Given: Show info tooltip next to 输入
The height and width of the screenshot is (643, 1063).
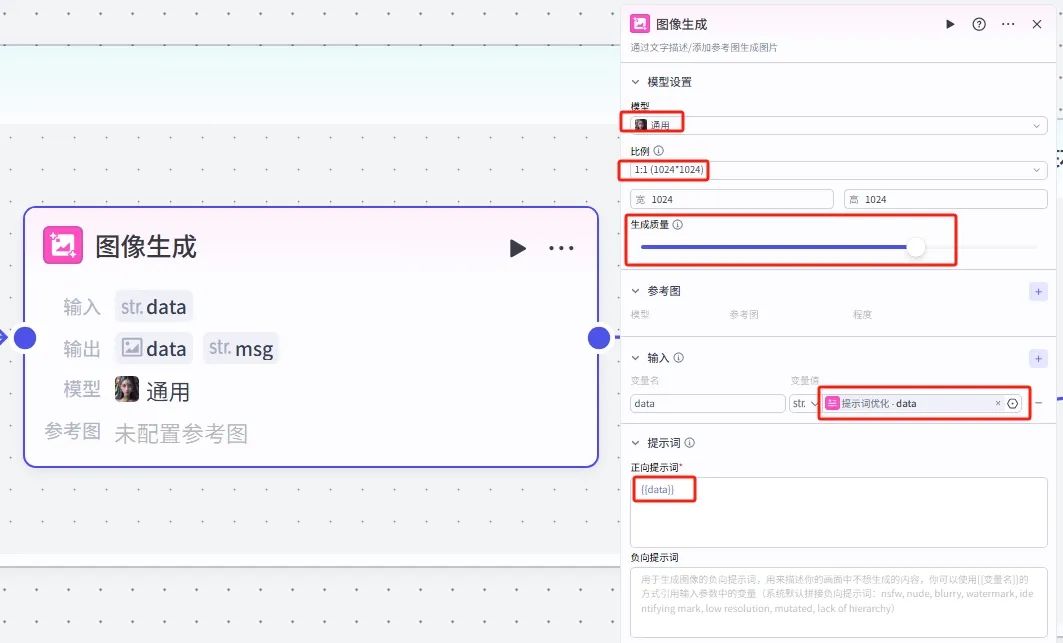Looking at the screenshot, I should (x=679, y=357).
